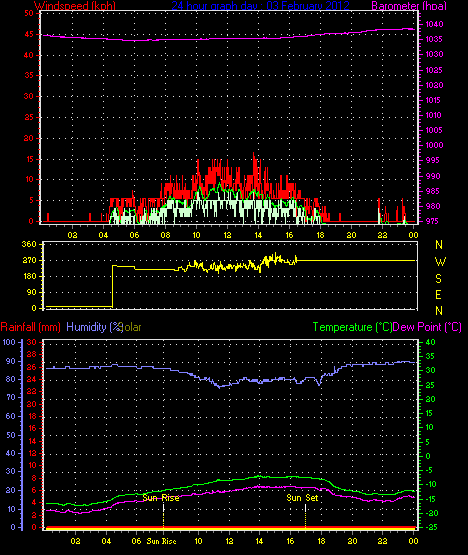Click the E compass letter beside wind direction

coord(438,294)
